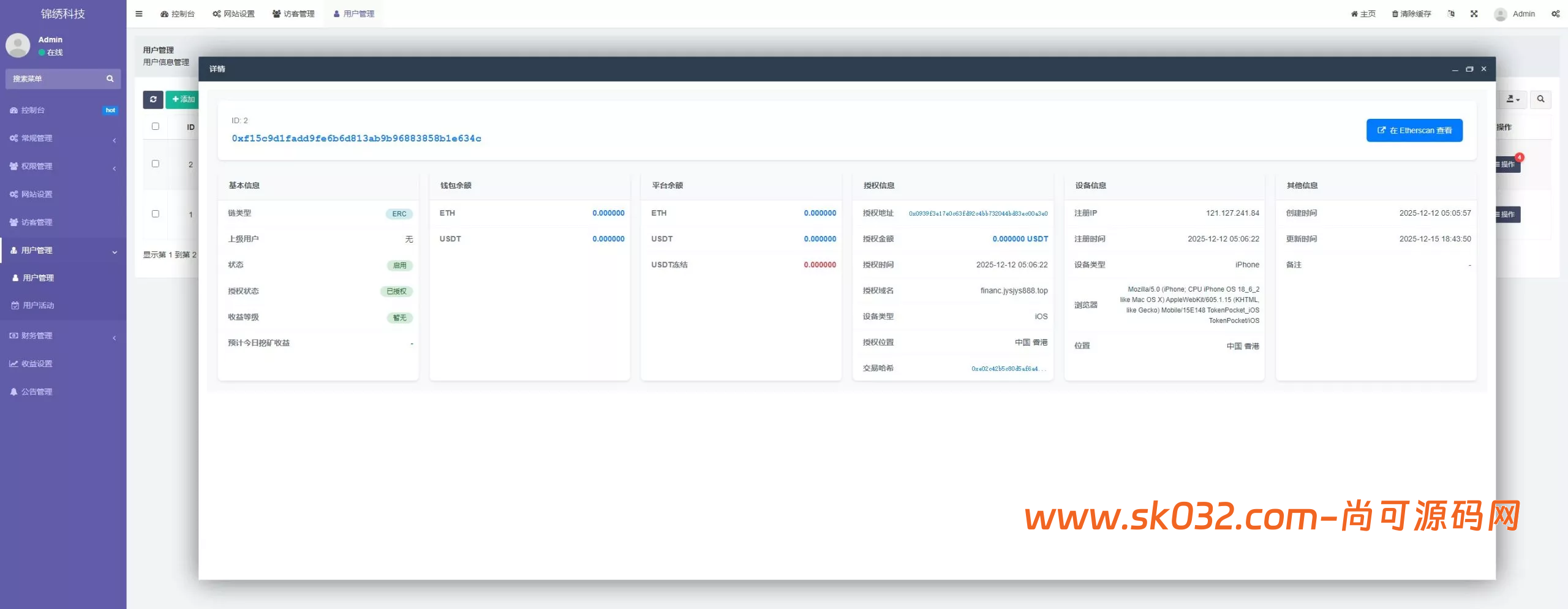Viewport: 1568px width, 609px height.
Task: Click the 在 Etherscan 查看 button
Action: 1414,130
